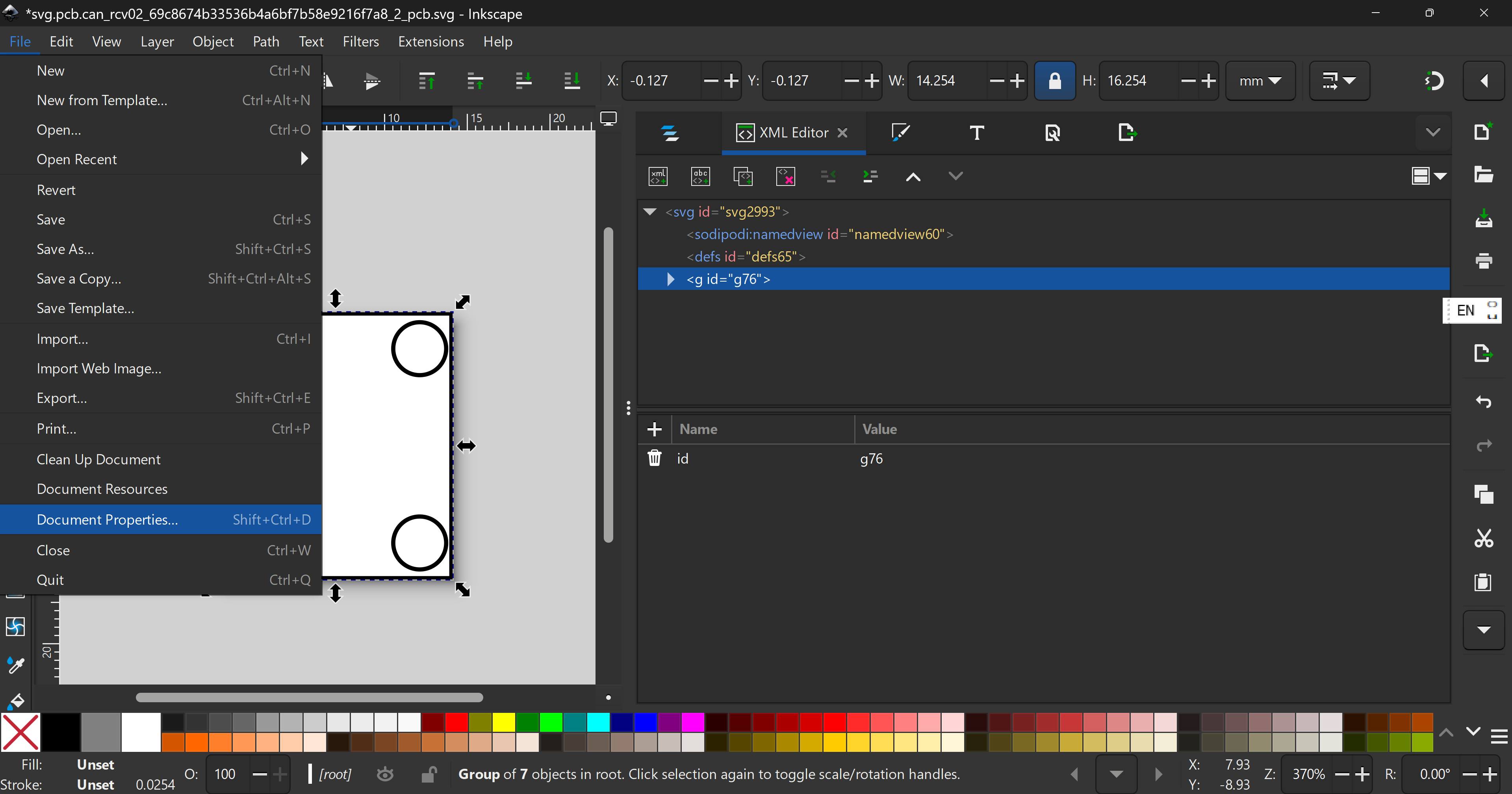Open the mm units dropdown
This screenshot has width=1512, height=794.
[x=1260, y=81]
